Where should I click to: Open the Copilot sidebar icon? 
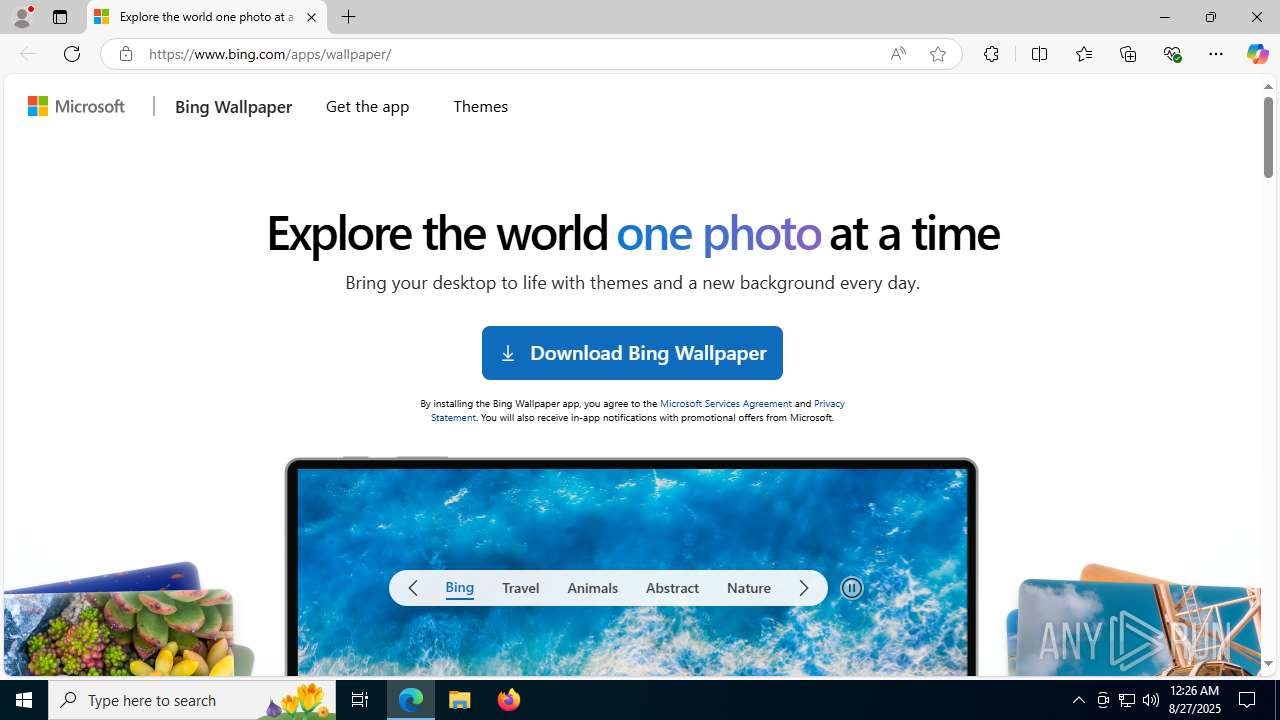pos(1257,54)
